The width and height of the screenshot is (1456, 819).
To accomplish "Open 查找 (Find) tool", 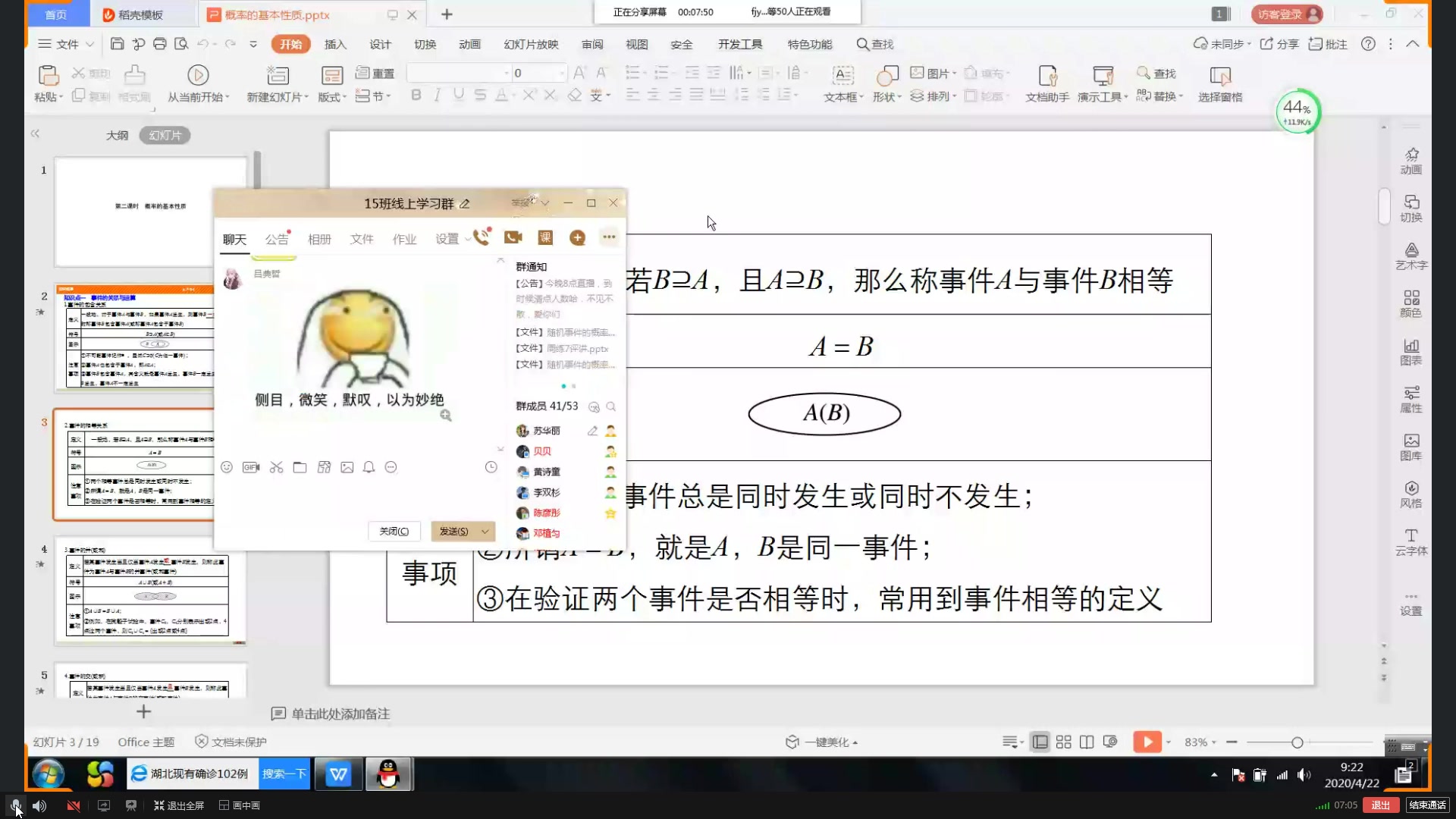I will [1156, 73].
